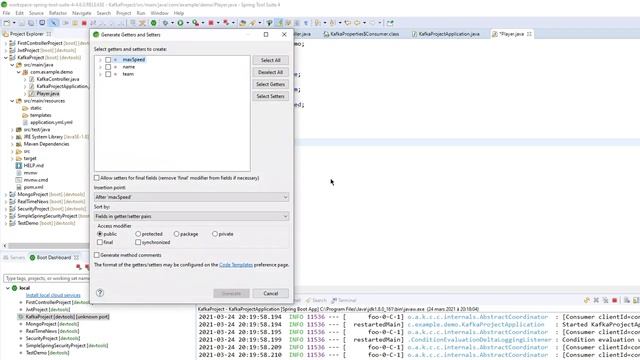Click Install local cloud services link
The width and height of the screenshot is (640, 360).
tap(53, 295)
